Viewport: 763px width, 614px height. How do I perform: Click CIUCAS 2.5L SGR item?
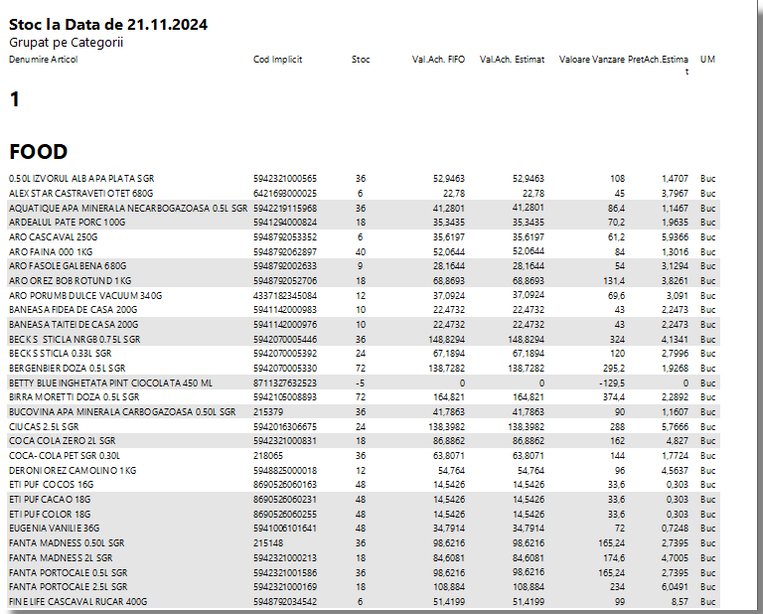44,427
